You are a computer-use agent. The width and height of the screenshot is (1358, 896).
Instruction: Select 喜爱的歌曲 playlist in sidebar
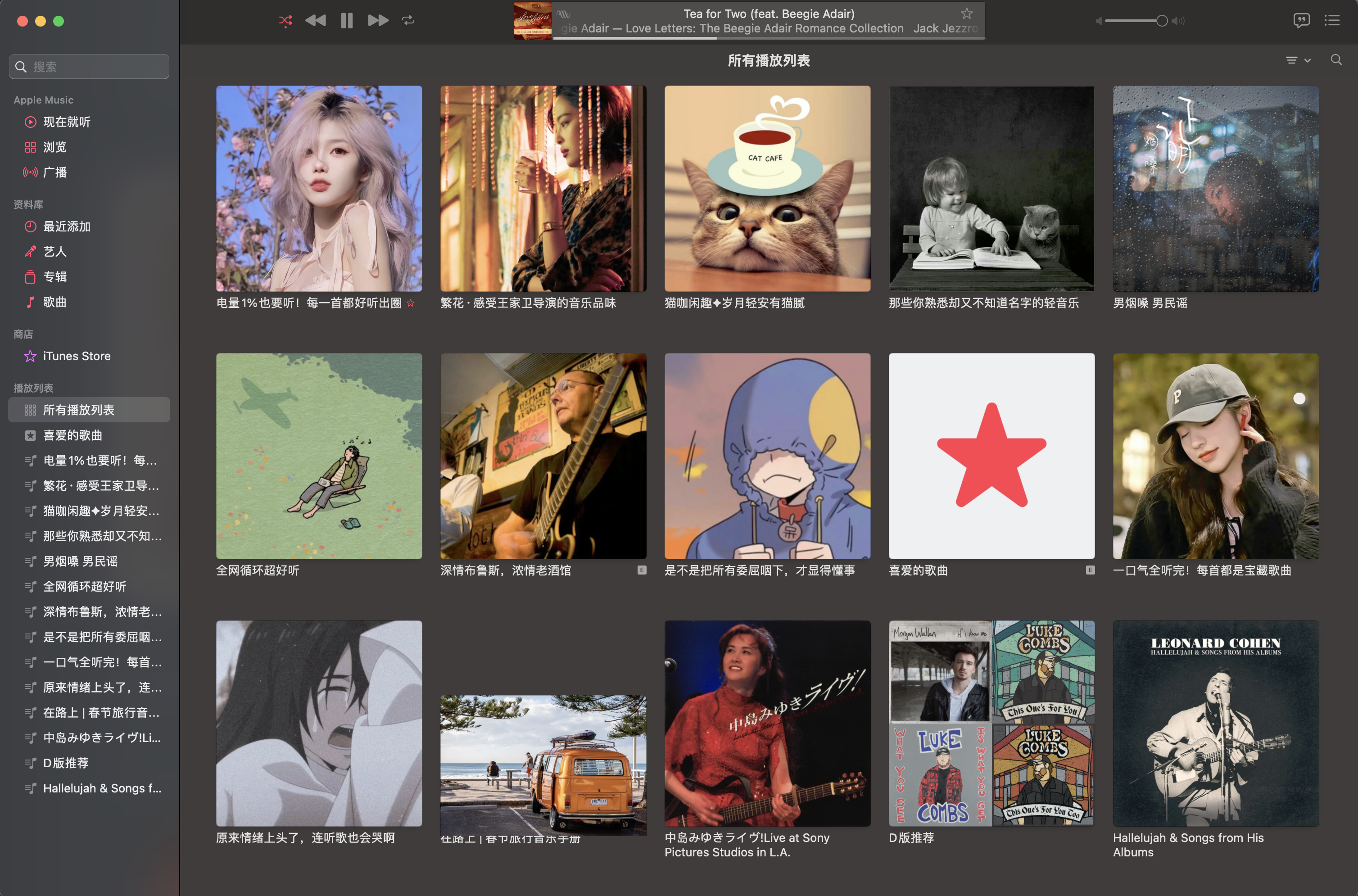(72, 435)
